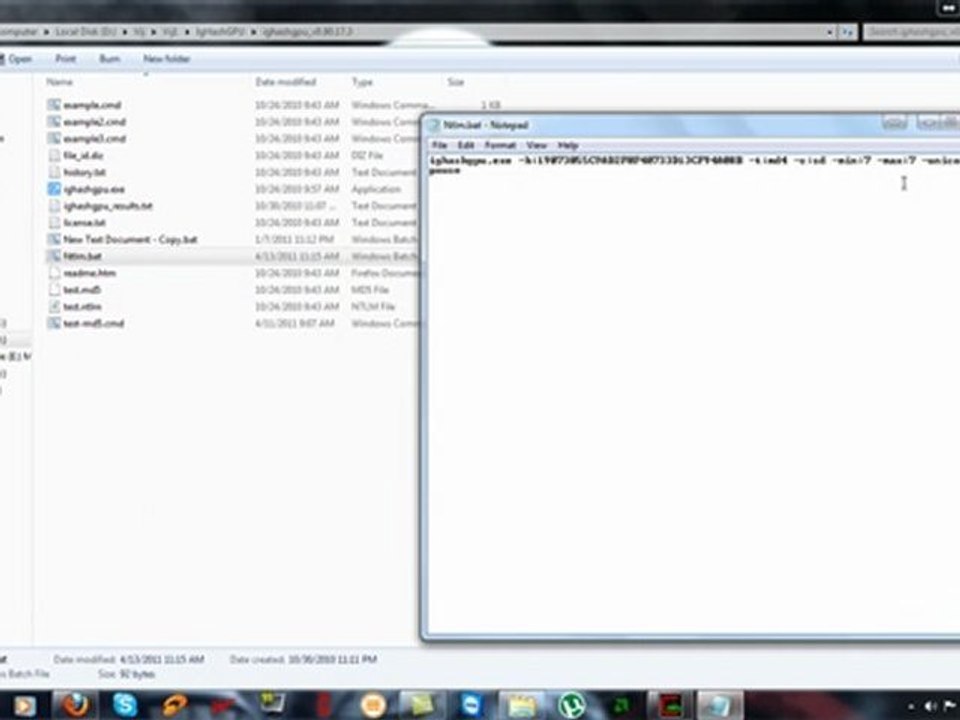The height and width of the screenshot is (720, 960).
Task: Select the license.txt file icon
Action: tap(54, 222)
